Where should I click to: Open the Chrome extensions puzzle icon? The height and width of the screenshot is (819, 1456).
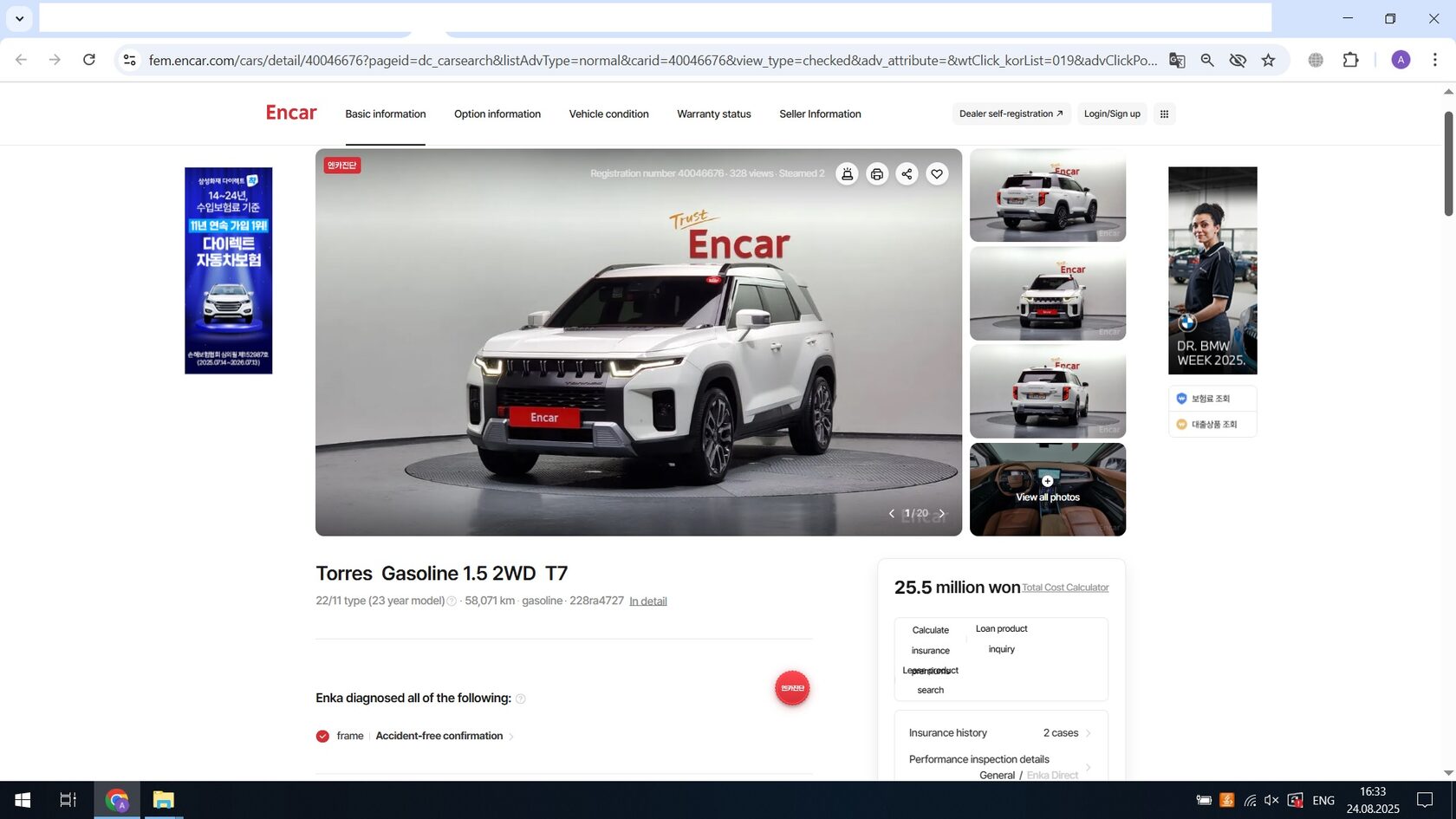tap(1350, 60)
